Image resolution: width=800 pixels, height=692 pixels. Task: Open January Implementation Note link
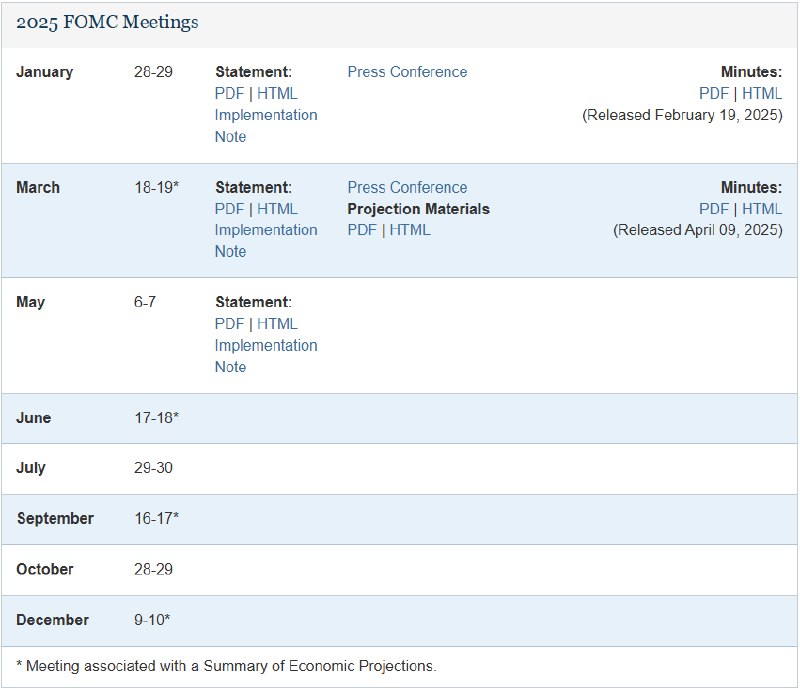point(266,126)
